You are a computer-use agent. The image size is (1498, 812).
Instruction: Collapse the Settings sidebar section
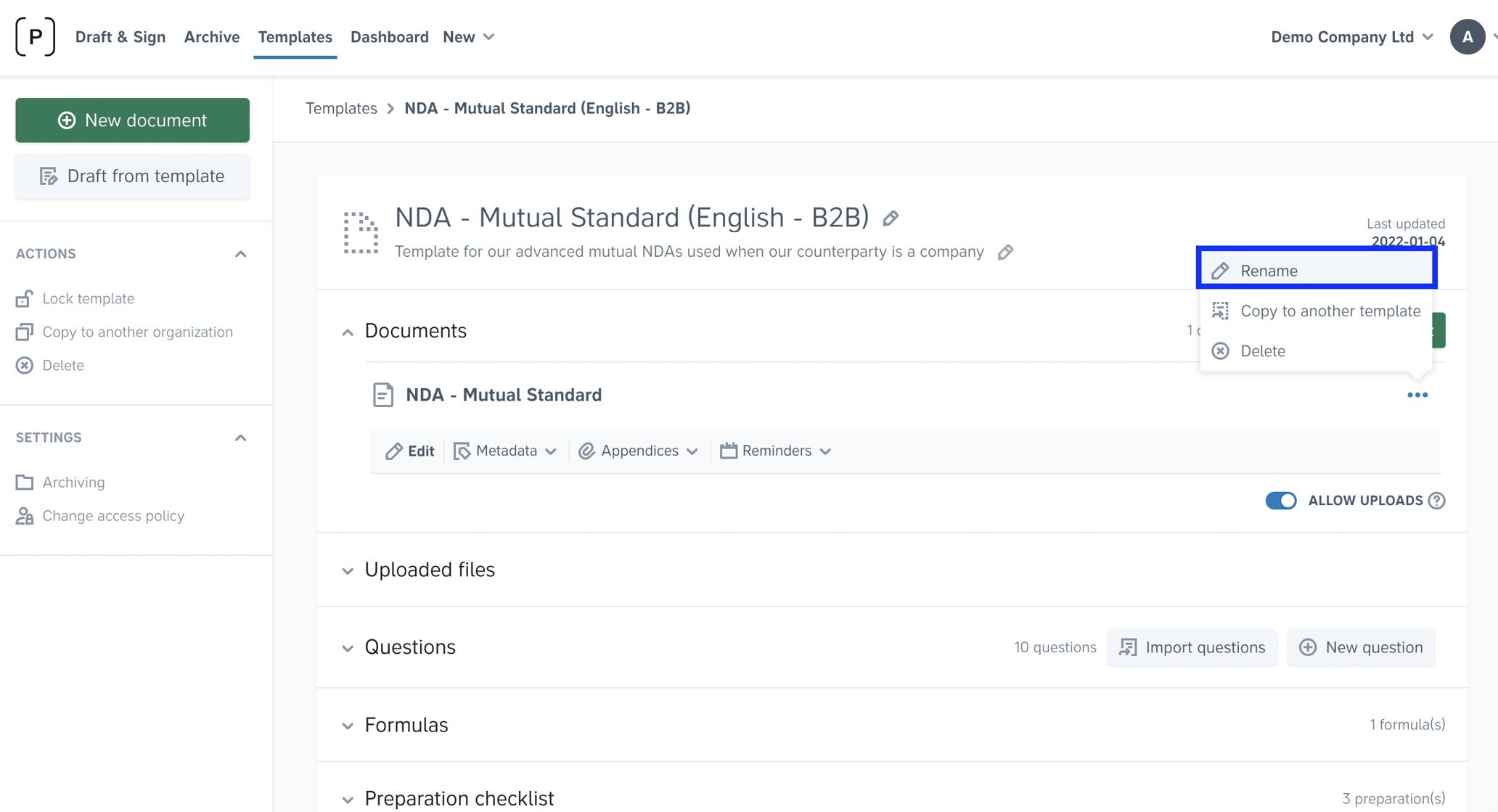(240, 438)
